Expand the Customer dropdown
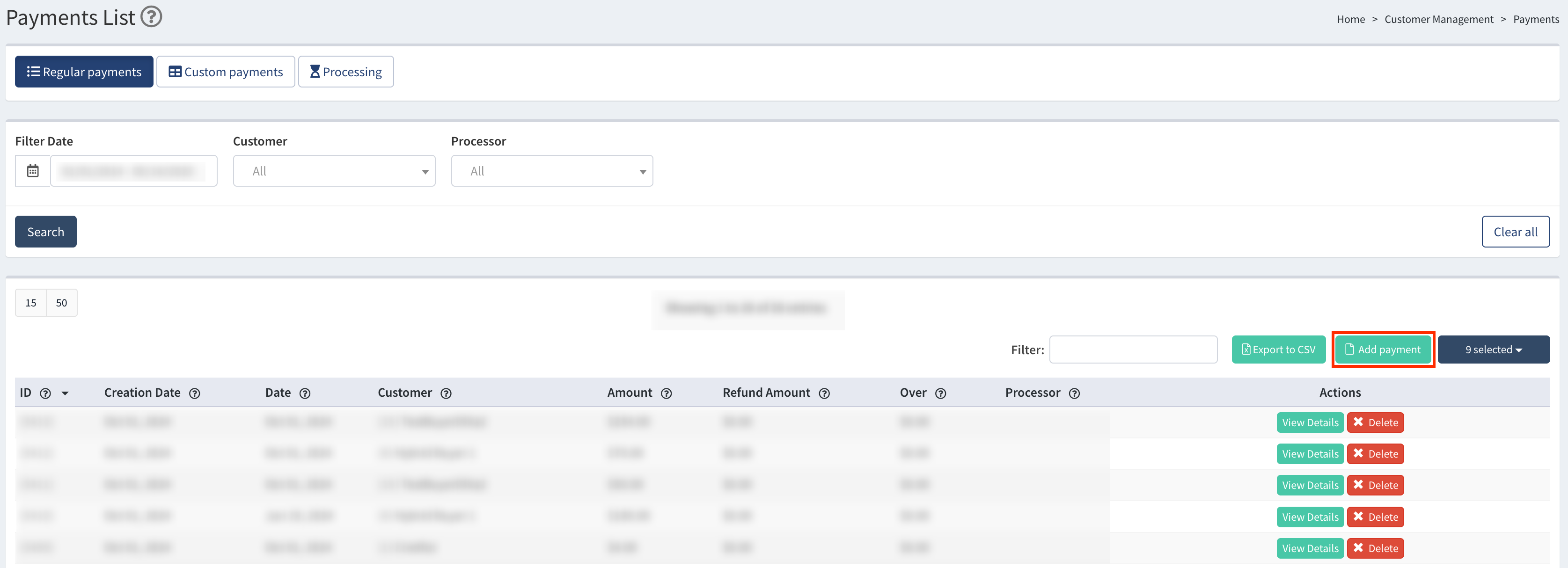This screenshot has height=568, width=1568. point(334,171)
